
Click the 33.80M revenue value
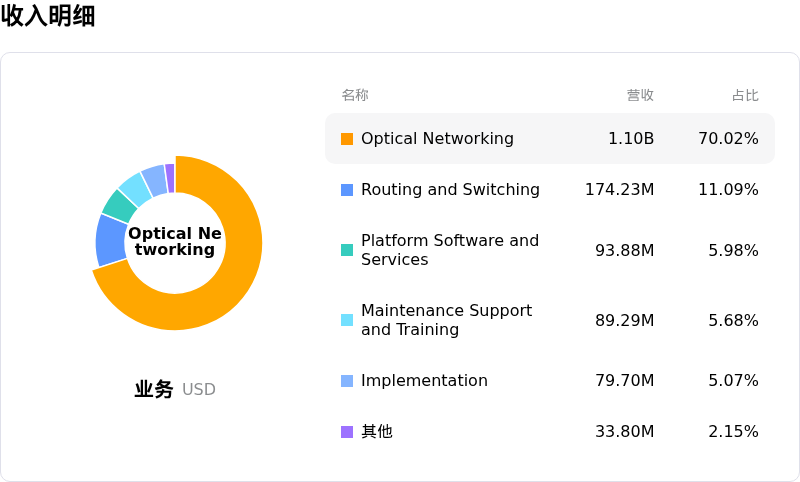(x=624, y=432)
